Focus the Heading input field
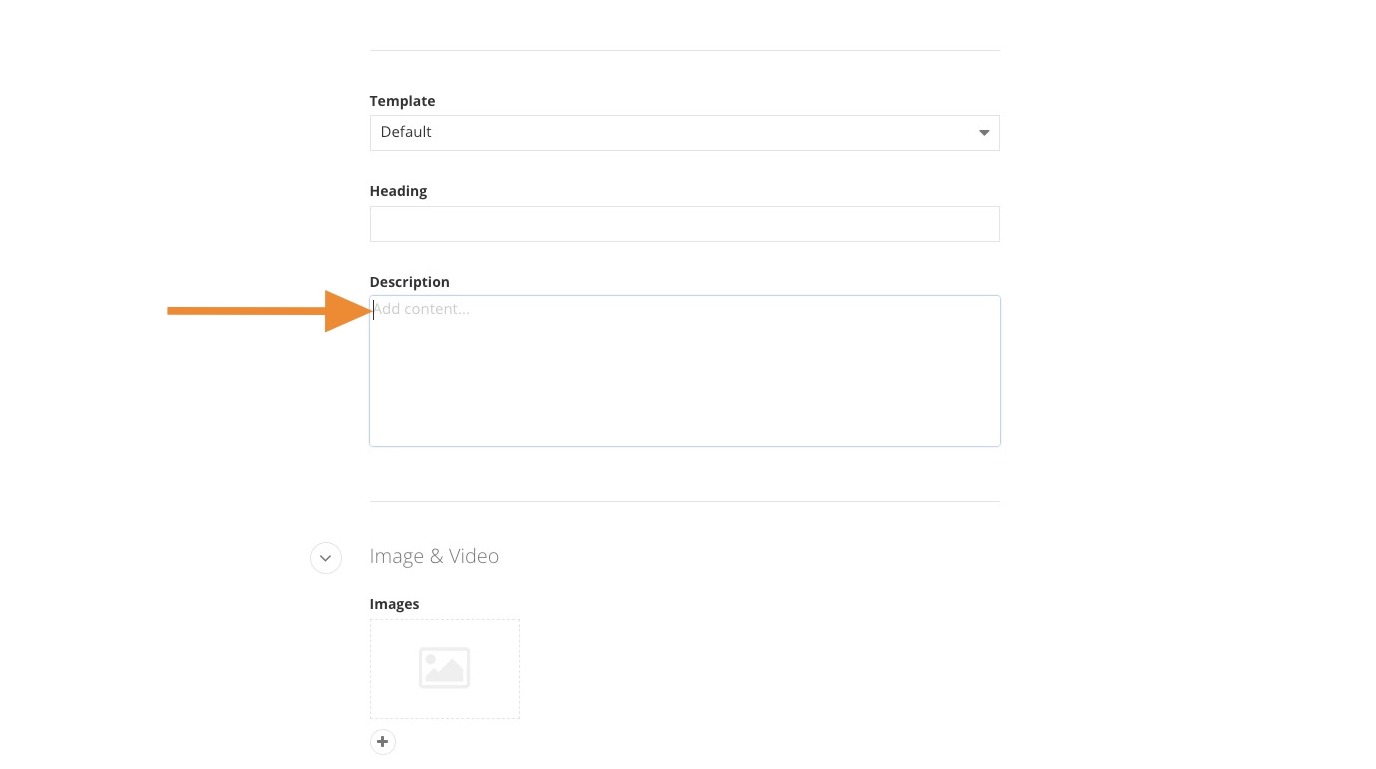This screenshot has width=1376, height=769. point(684,224)
